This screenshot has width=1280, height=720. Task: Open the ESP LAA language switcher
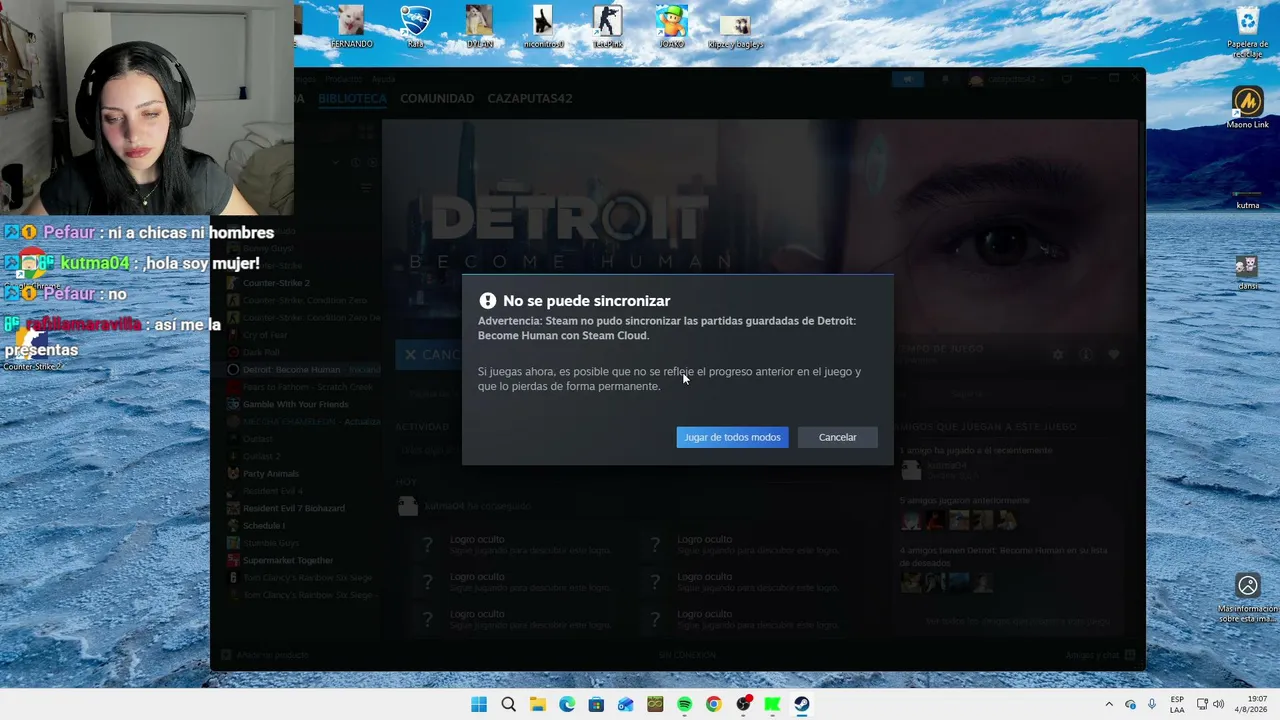click(x=1177, y=704)
